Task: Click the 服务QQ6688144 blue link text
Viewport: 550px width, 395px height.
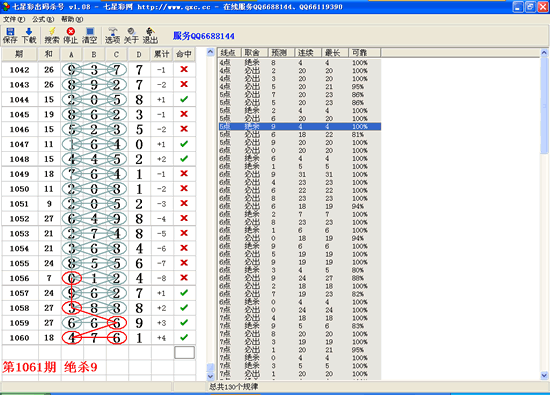Action: (203, 36)
